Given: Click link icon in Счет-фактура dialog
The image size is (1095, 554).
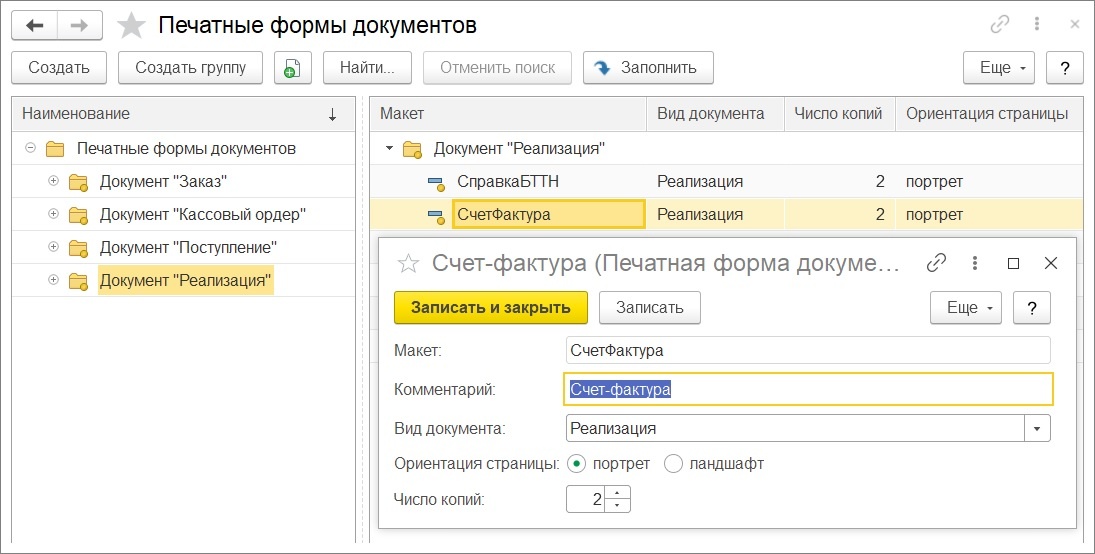Looking at the screenshot, I should pyautogui.click(x=936, y=263).
